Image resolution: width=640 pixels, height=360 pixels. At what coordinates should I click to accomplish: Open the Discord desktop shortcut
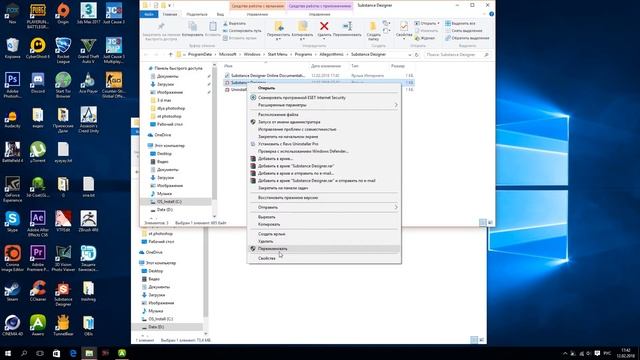pos(38,83)
